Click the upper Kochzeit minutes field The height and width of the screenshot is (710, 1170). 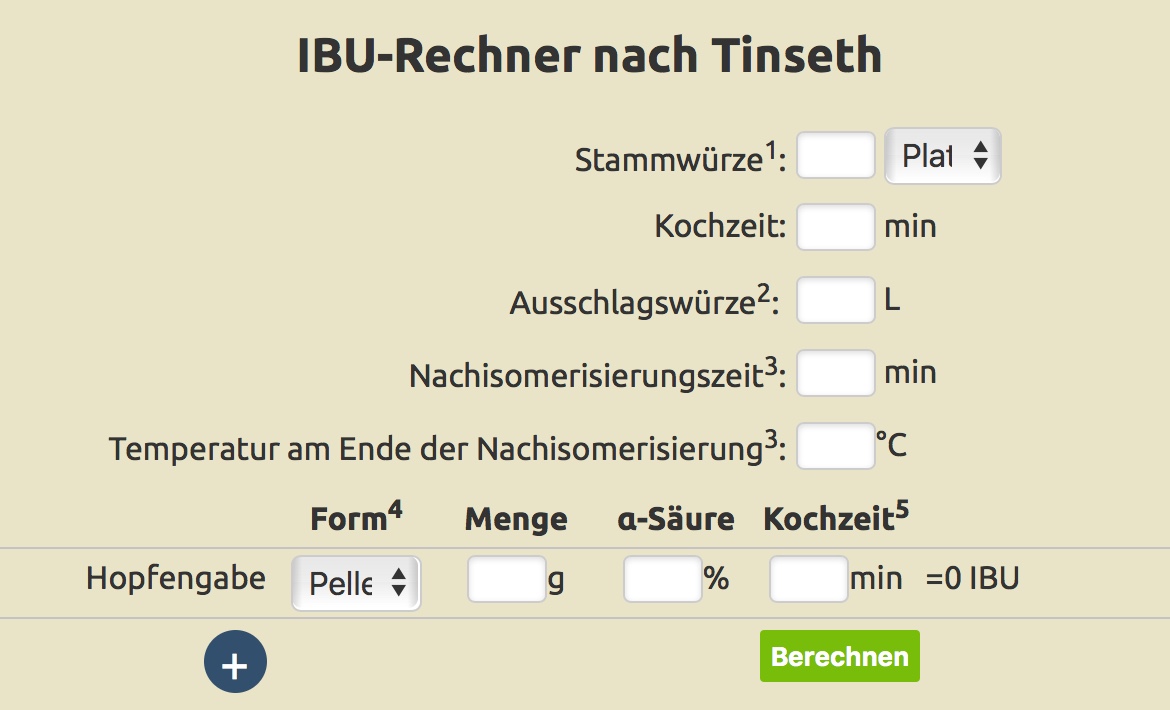[x=836, y=227]
